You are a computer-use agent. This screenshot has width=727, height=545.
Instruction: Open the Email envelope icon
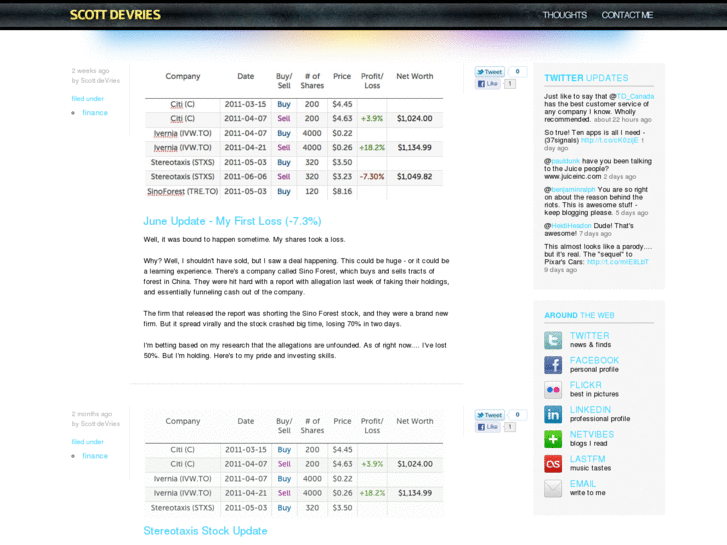[553, 488]
